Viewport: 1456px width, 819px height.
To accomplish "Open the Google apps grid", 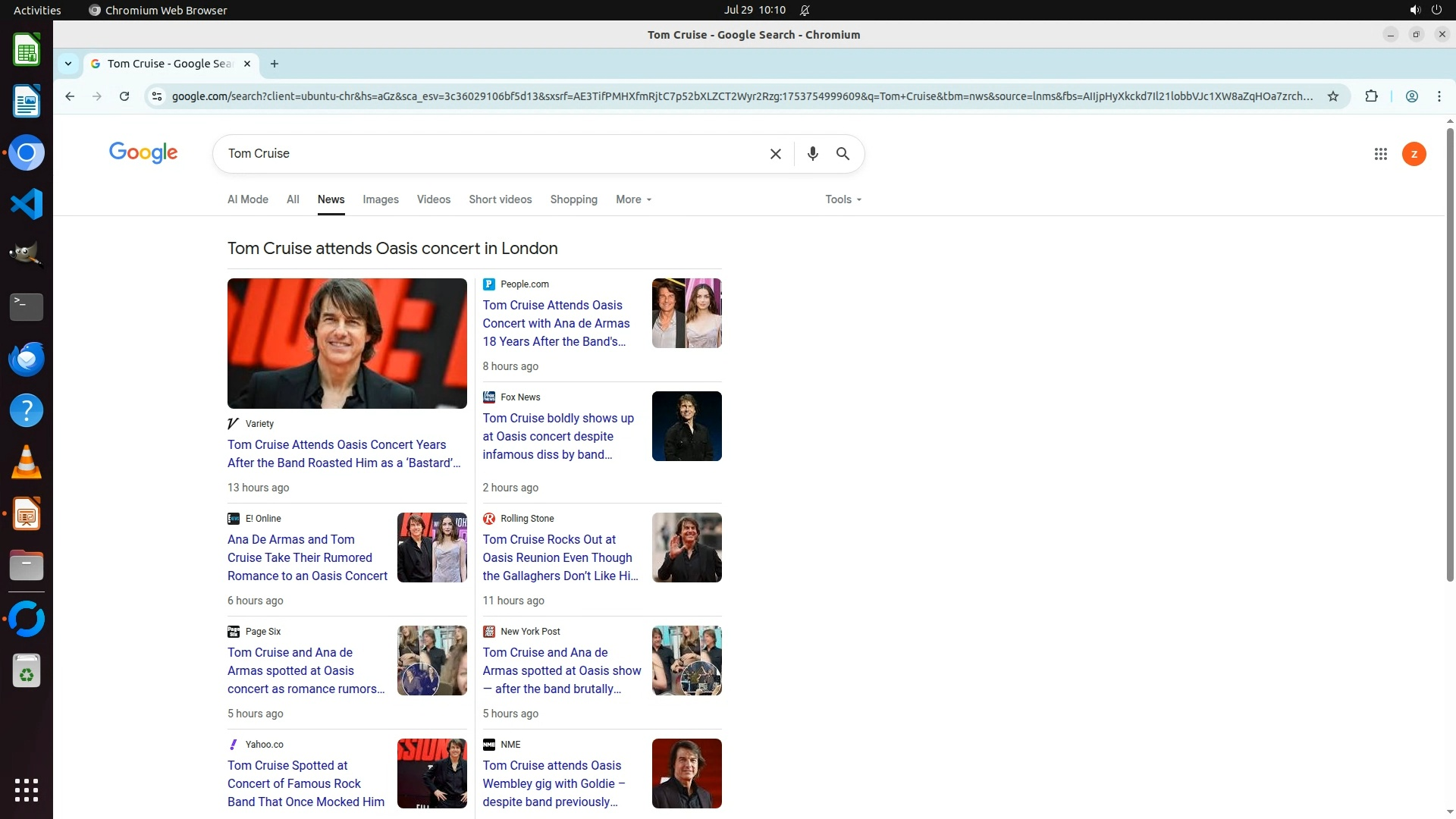I will pyautogui.click(x=1380, y=154).
